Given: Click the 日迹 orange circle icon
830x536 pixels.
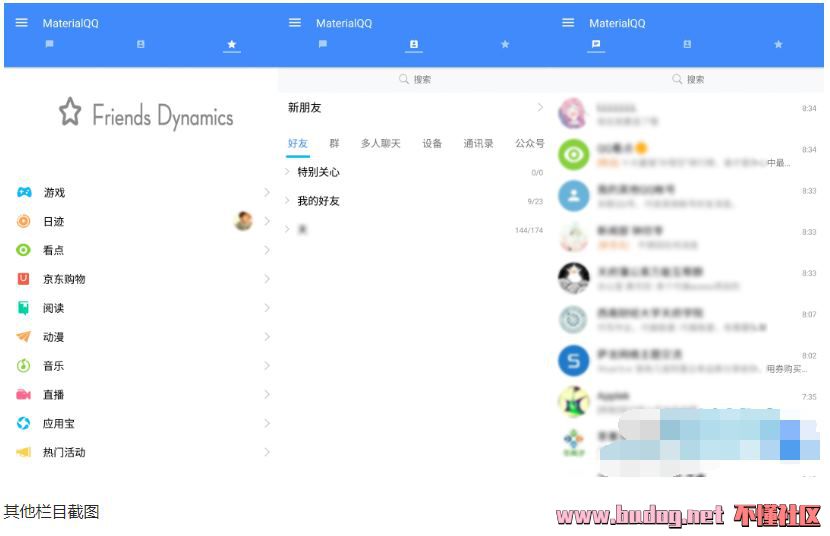Looking at the screenshot, I should coord(24,221).
